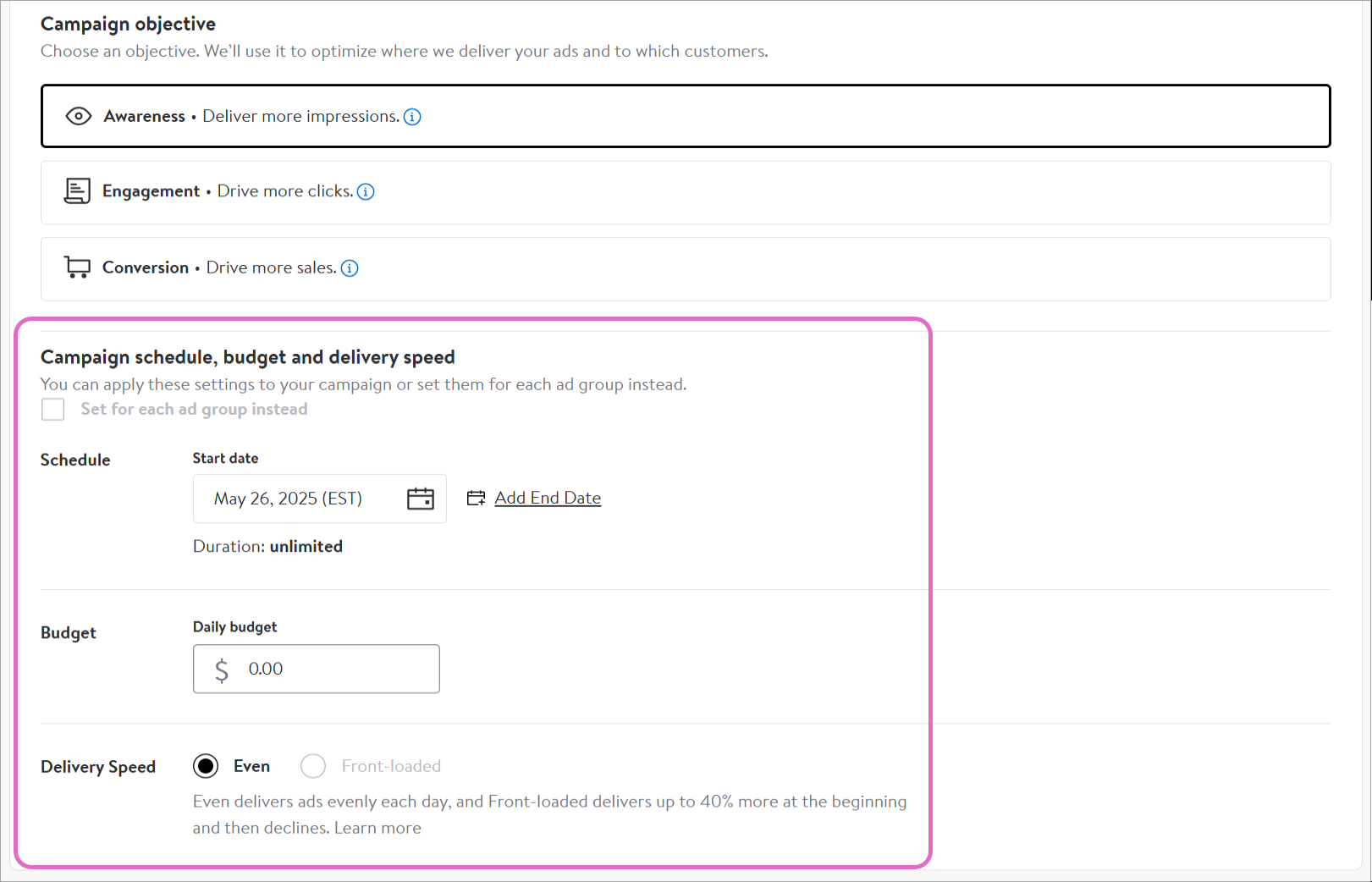1372x882 pixels.
Task: Click the calendar icon beside Add End Date
Action: click(x=477, y=499)
